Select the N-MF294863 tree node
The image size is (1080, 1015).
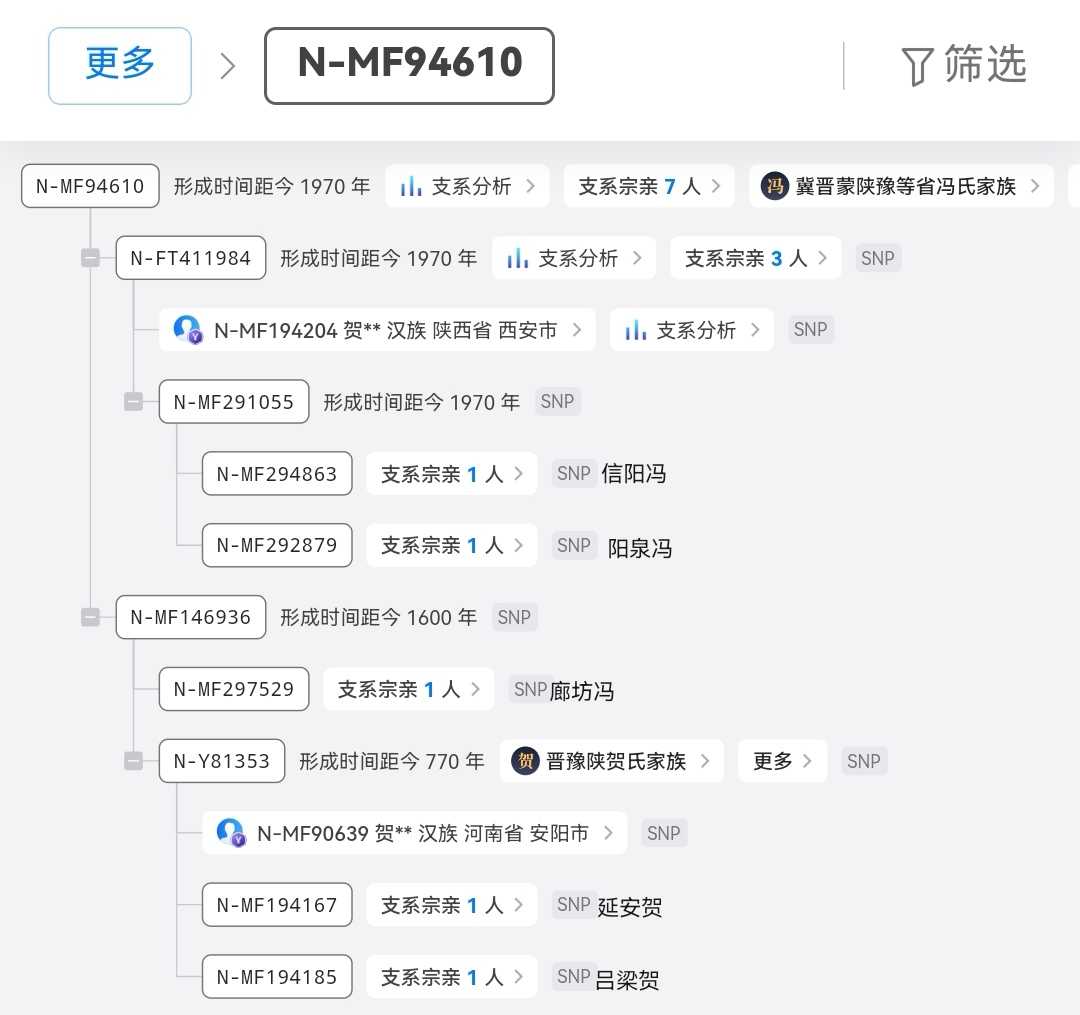pos(277,474)
